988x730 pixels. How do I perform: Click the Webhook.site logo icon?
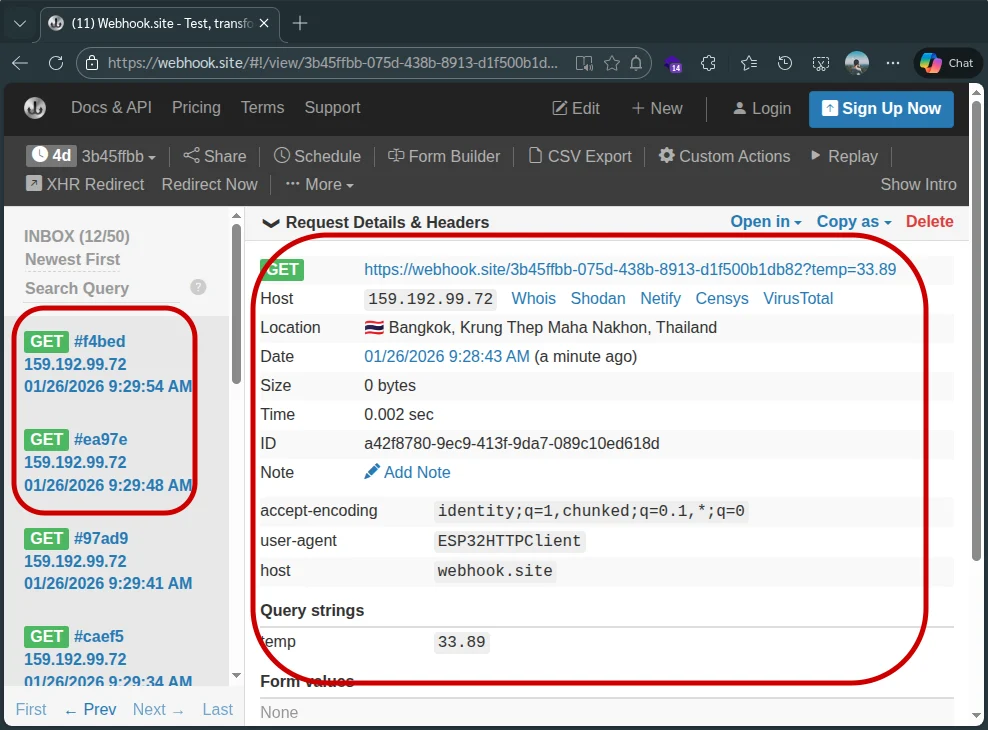[x=35, y=108]
